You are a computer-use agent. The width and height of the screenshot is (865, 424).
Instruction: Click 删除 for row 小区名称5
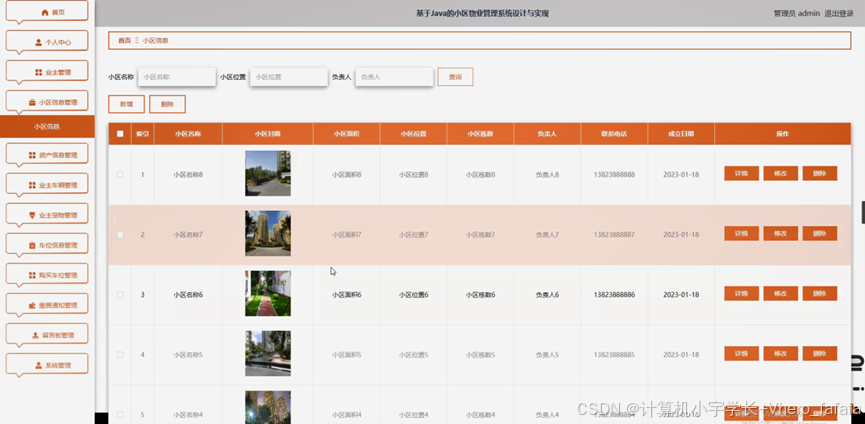pyautogui.click(x=820, y=353)
